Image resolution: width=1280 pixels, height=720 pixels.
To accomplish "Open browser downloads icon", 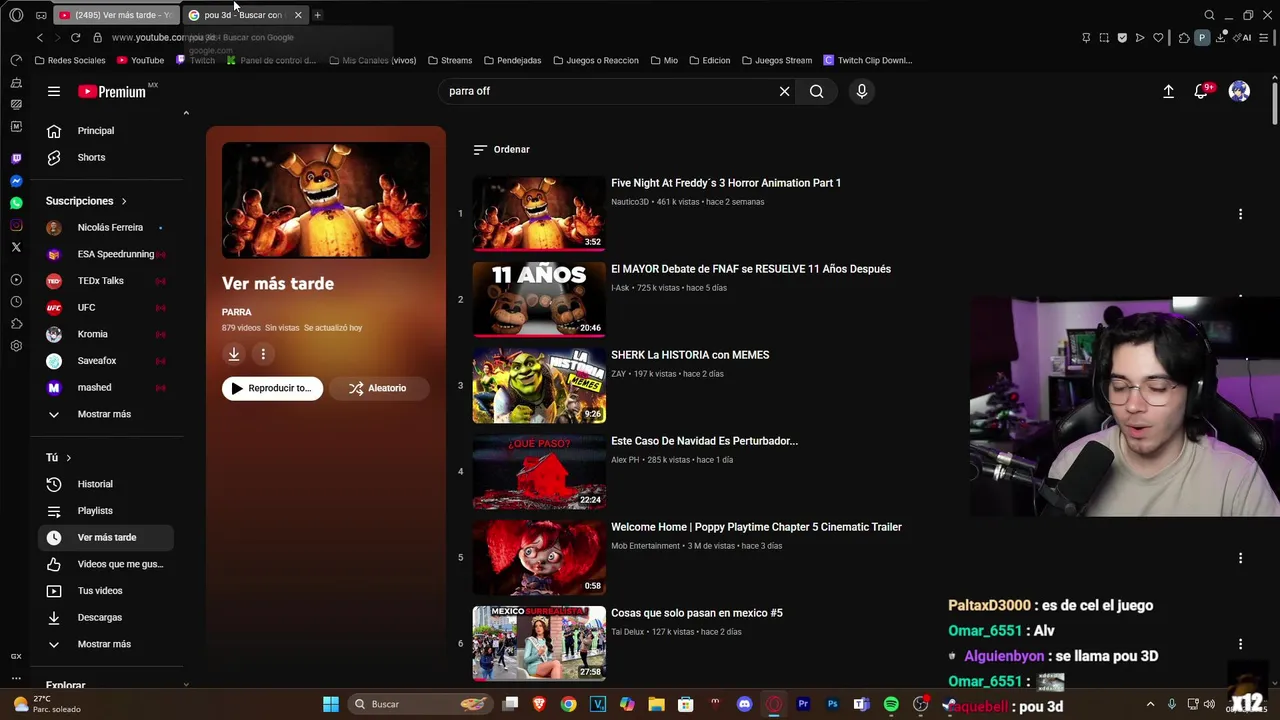I will tap(1221, 38).
